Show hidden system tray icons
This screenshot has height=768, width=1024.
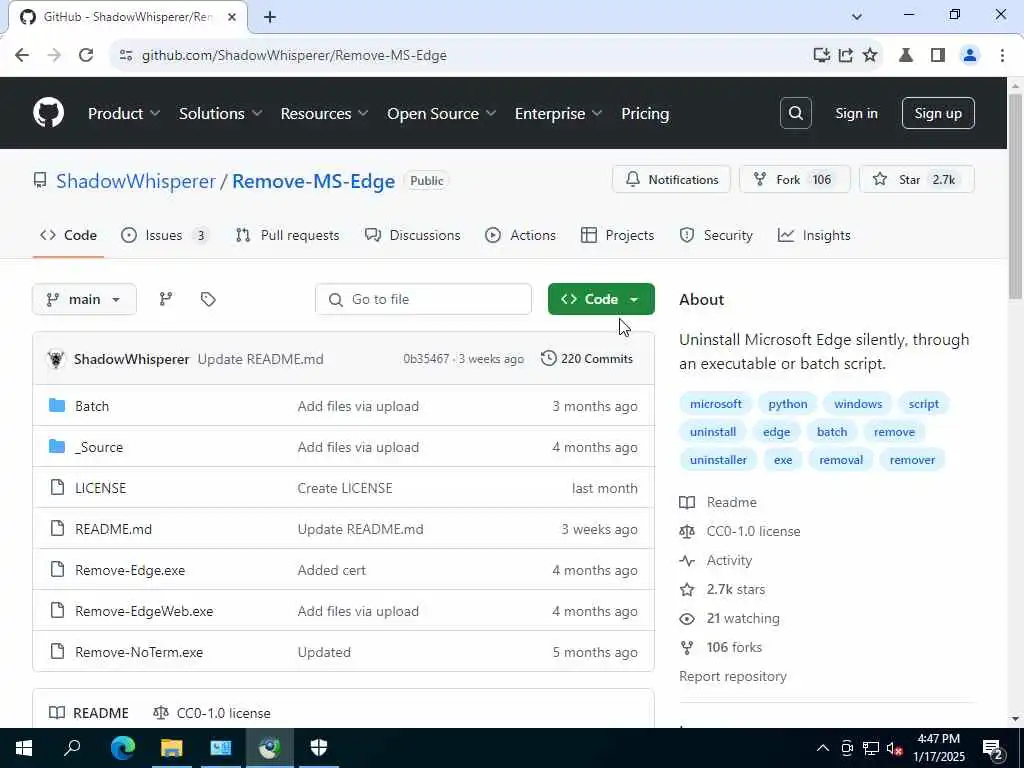tap(823, 748)
